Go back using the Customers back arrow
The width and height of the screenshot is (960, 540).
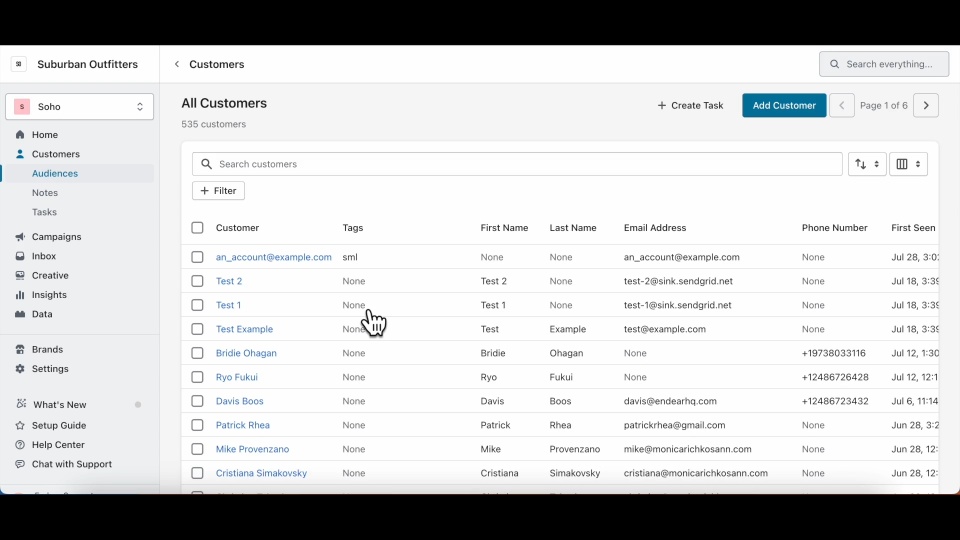(177, 64)
